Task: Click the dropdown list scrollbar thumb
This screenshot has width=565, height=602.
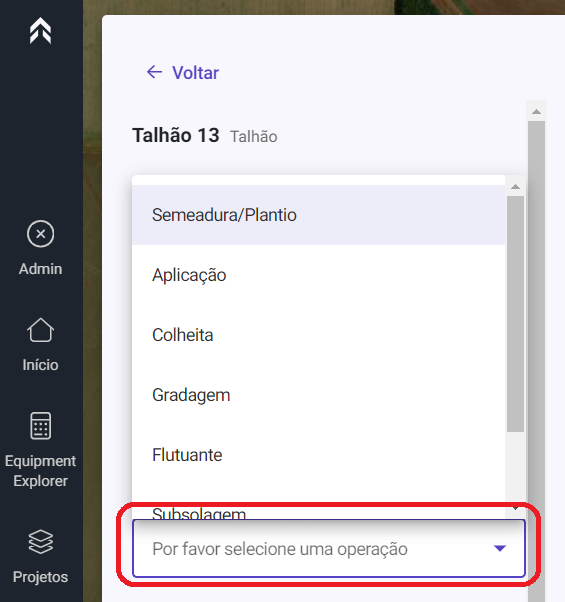Action: (x=515, y=314)
